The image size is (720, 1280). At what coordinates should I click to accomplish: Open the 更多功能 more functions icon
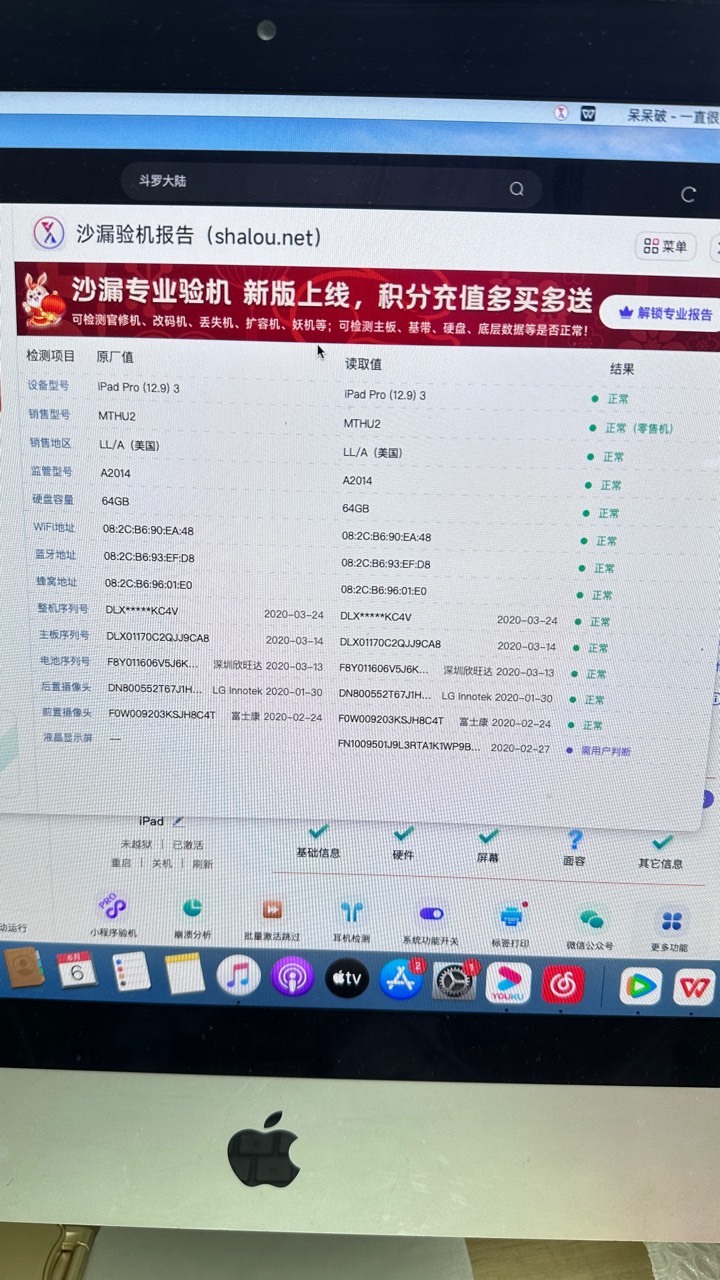click(671, 921)
